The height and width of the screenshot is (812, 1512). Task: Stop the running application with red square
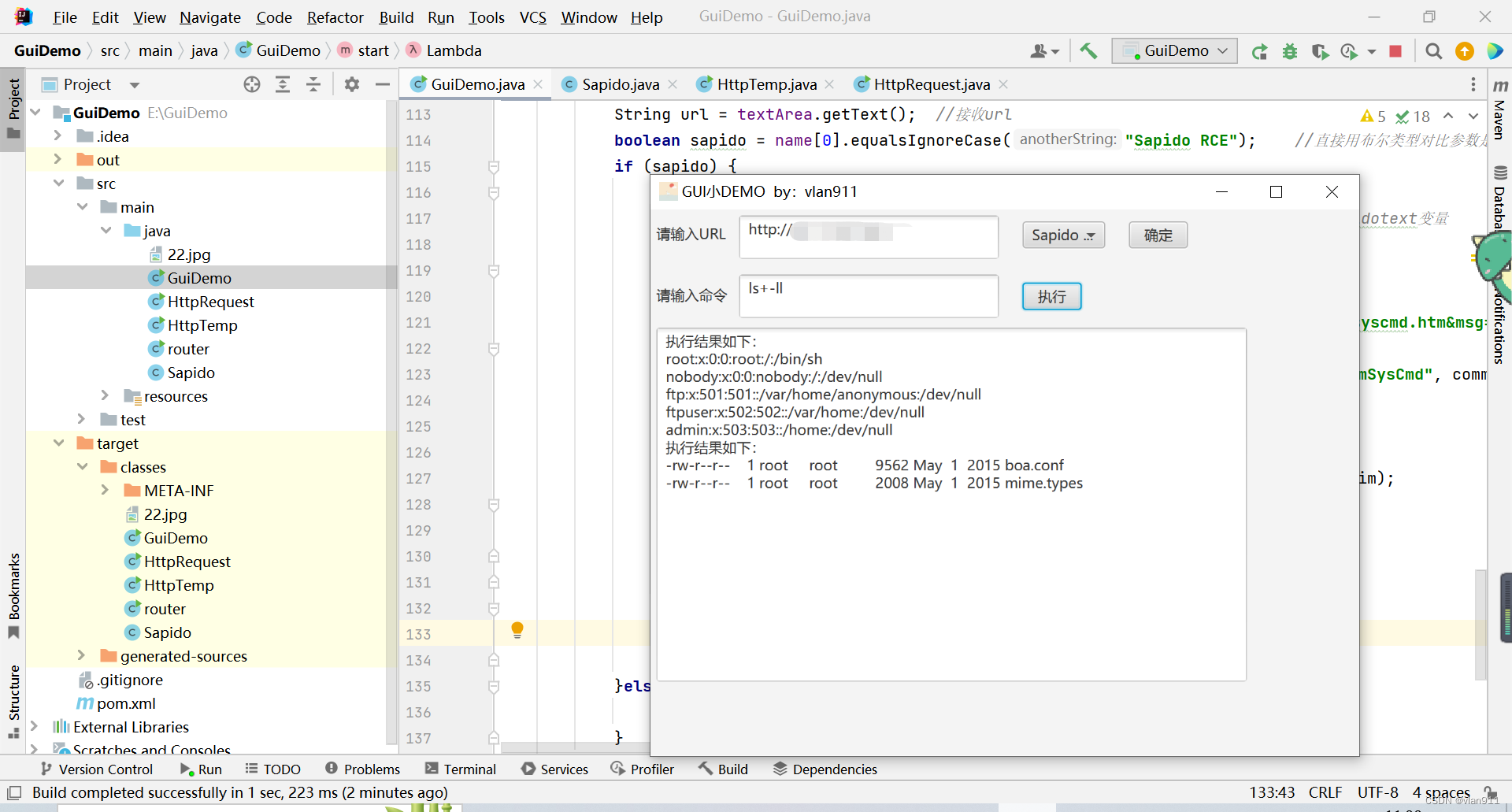coord(1395,51)
